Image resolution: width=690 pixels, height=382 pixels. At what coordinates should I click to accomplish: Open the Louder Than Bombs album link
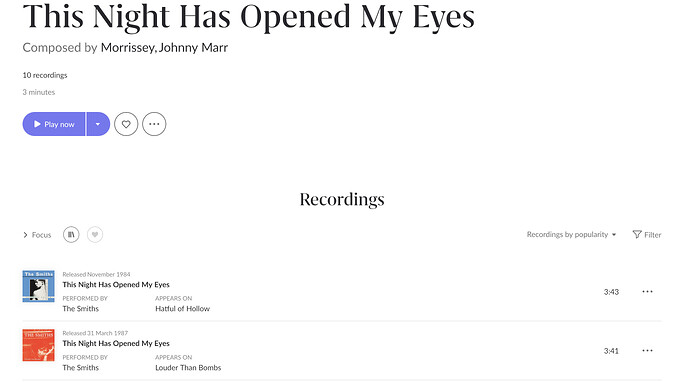188,368
